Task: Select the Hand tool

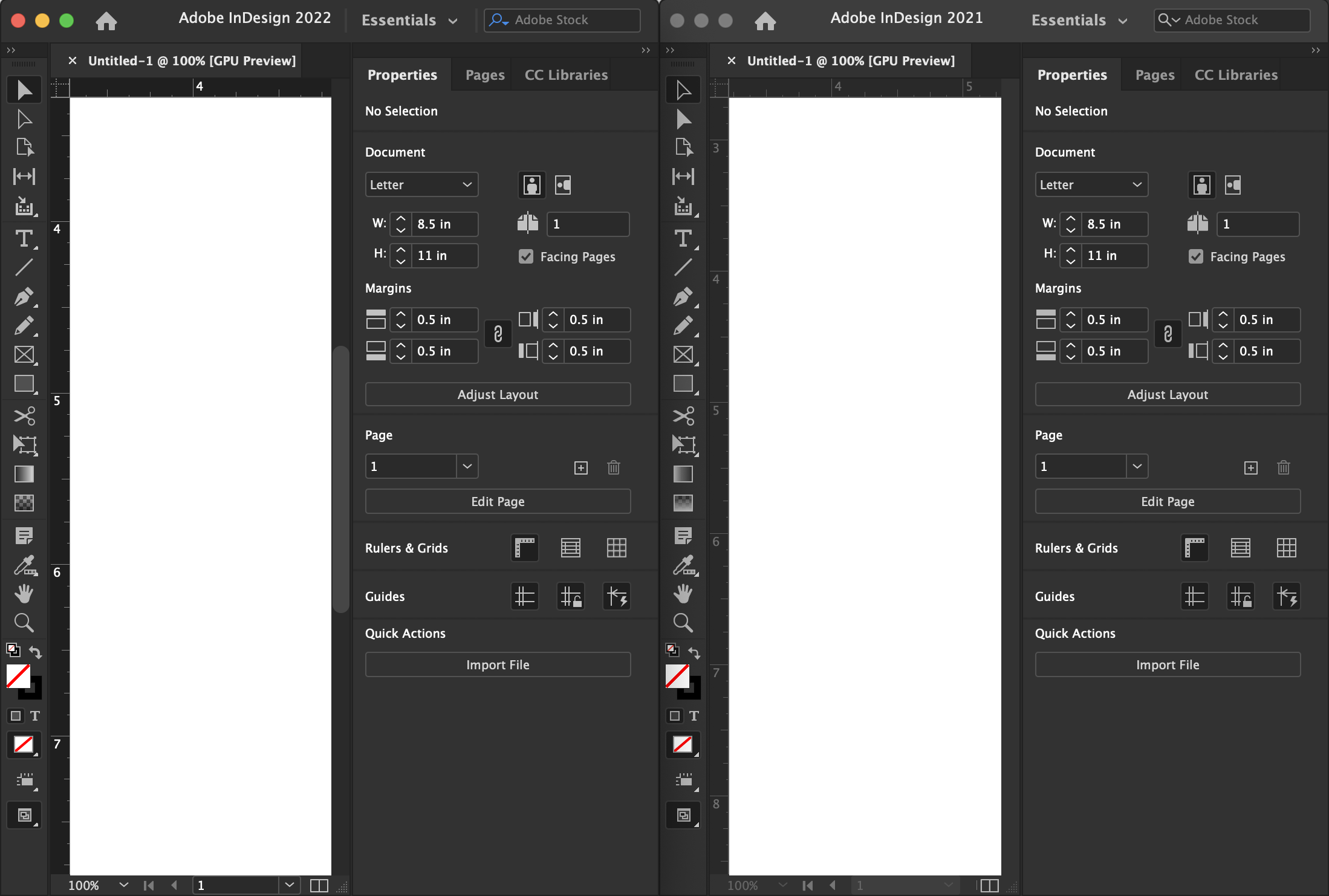Action: pyautogui.click(x=24, y=593)
